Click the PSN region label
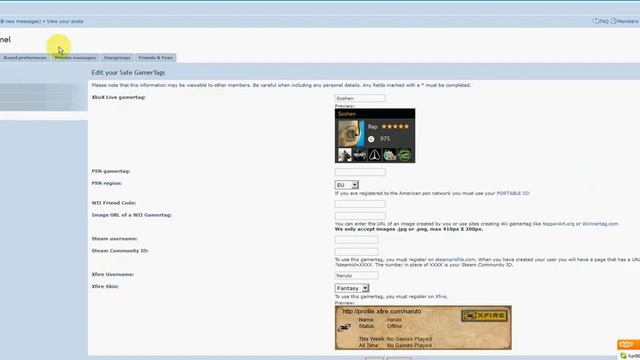 (x=107, y=183)
